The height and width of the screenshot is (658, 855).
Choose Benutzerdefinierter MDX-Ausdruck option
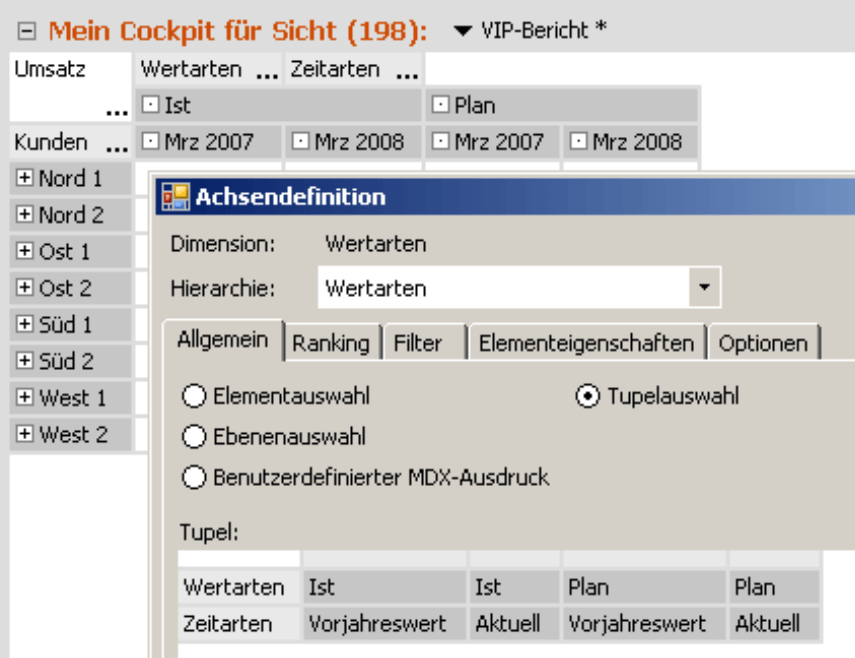pos(194,478)
